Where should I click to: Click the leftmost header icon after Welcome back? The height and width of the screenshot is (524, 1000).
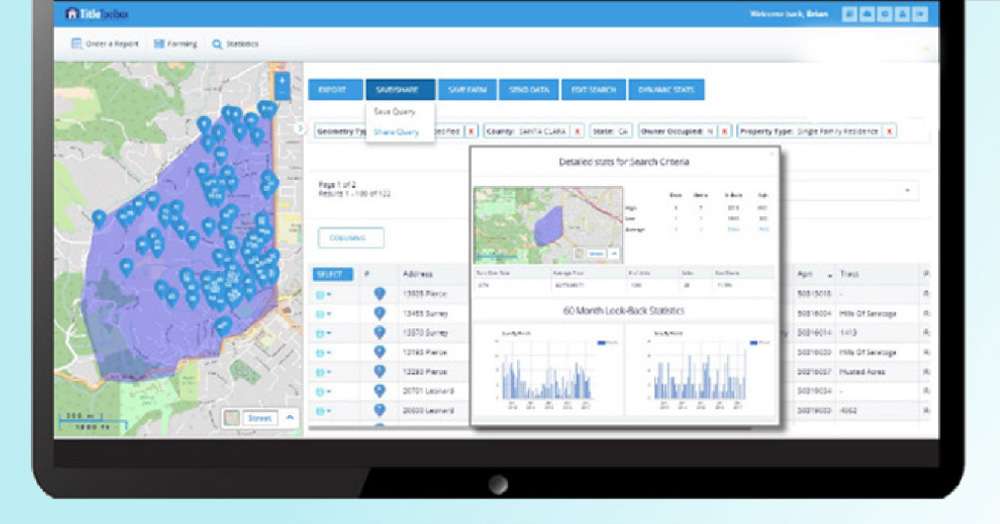click(x=849, y=14)
